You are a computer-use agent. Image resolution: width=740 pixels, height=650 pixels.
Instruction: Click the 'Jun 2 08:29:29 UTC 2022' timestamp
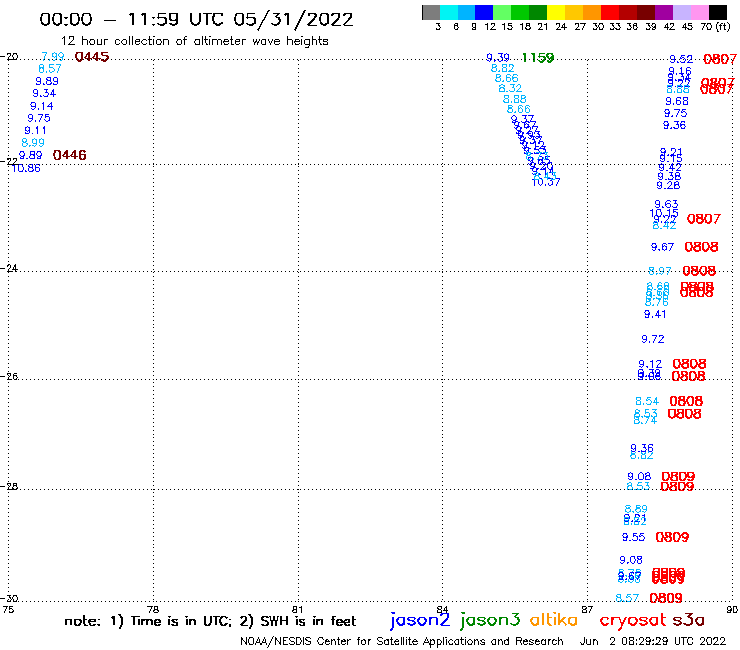tap(653, 641)
